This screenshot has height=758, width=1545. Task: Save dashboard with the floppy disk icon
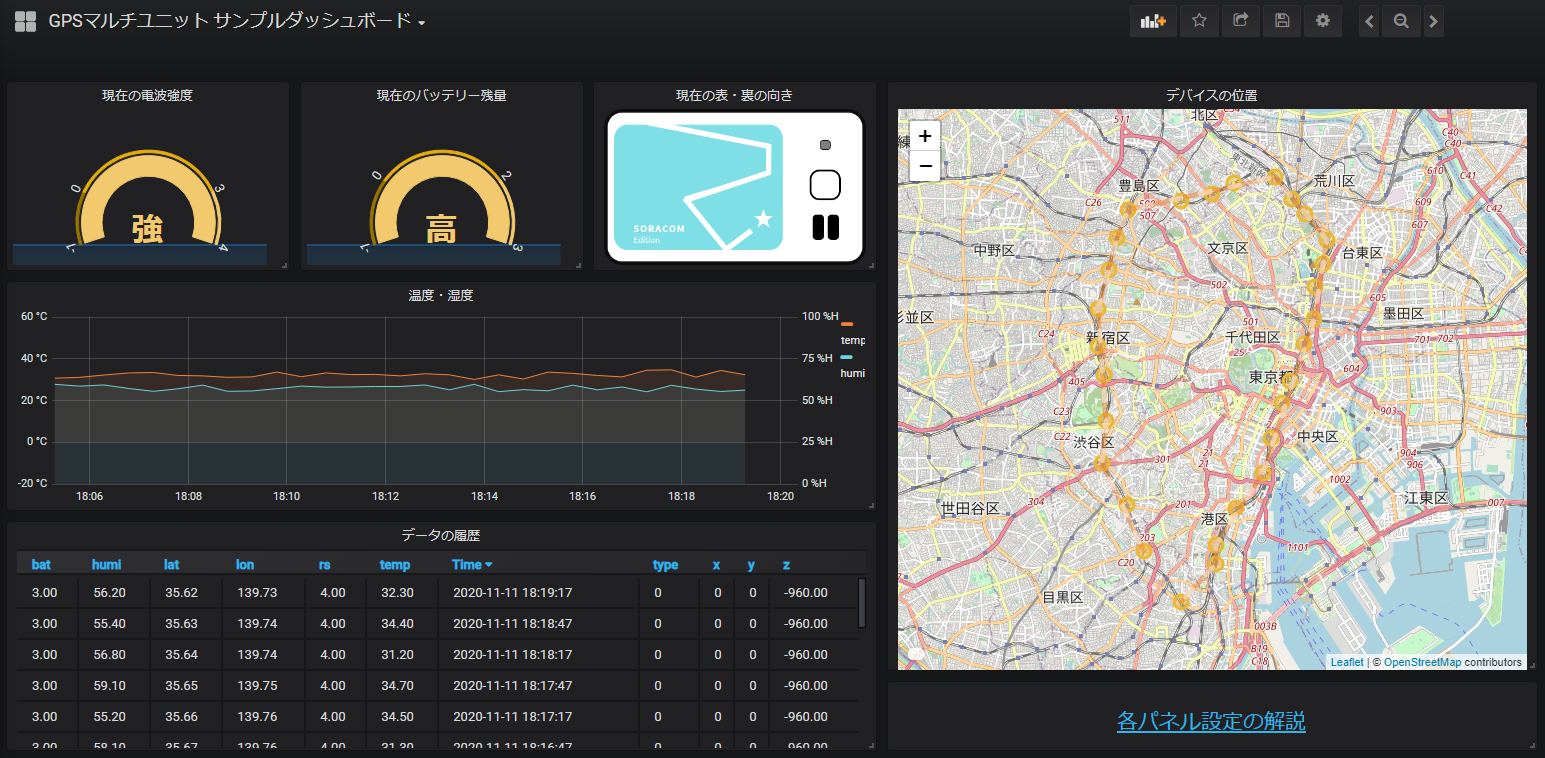tap(1281, 20)
